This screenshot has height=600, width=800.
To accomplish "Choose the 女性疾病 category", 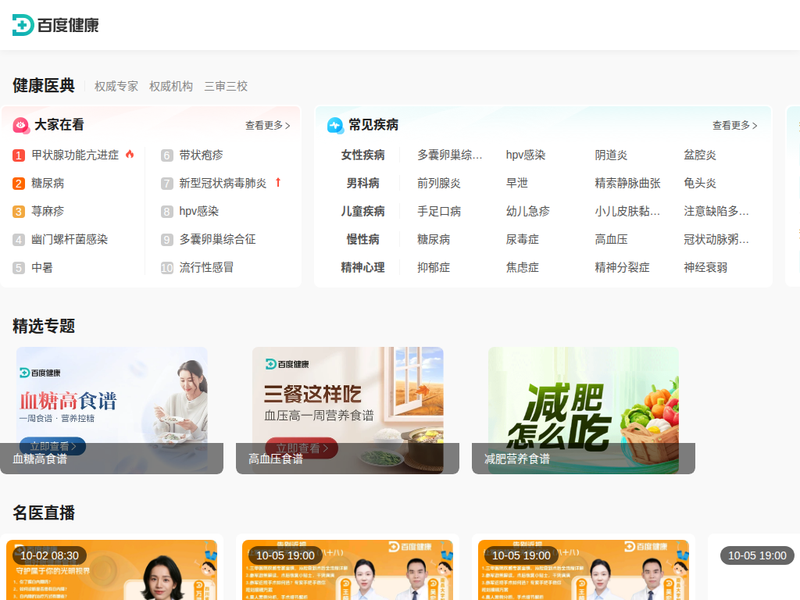I will (x=363, y=155).
